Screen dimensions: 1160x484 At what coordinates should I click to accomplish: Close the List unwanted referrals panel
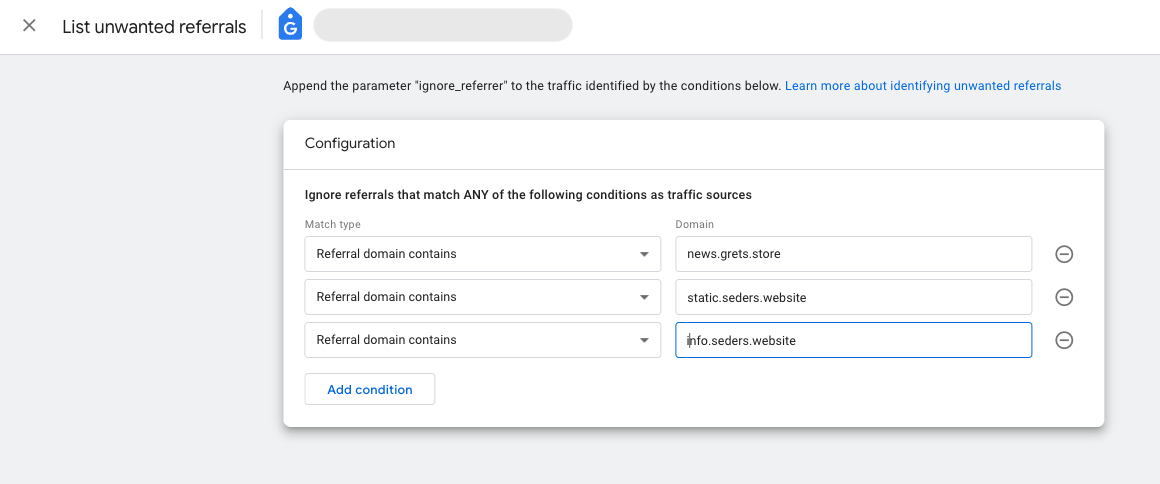click(x=29, y=26)
